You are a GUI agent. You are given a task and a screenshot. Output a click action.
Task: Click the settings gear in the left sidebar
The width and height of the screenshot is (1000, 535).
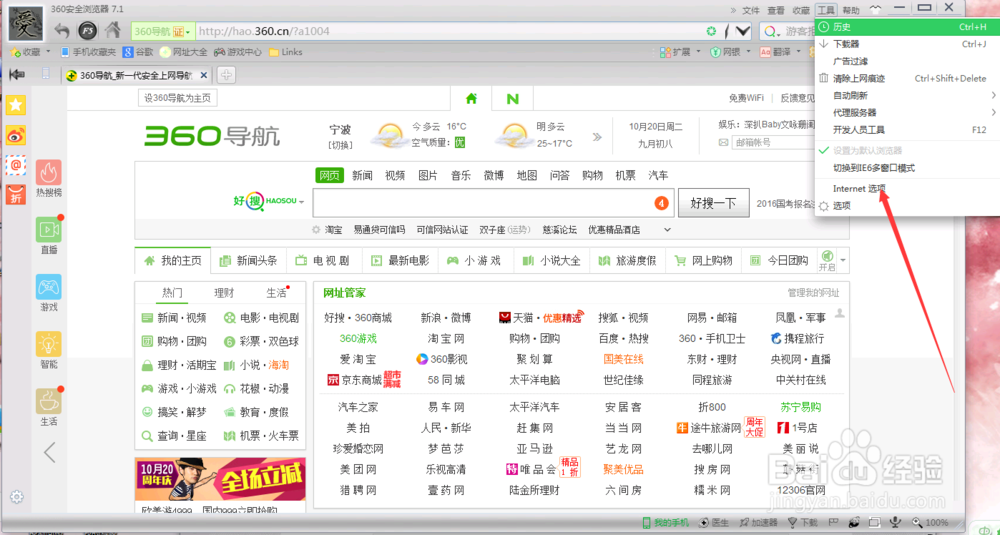point(17,497)
